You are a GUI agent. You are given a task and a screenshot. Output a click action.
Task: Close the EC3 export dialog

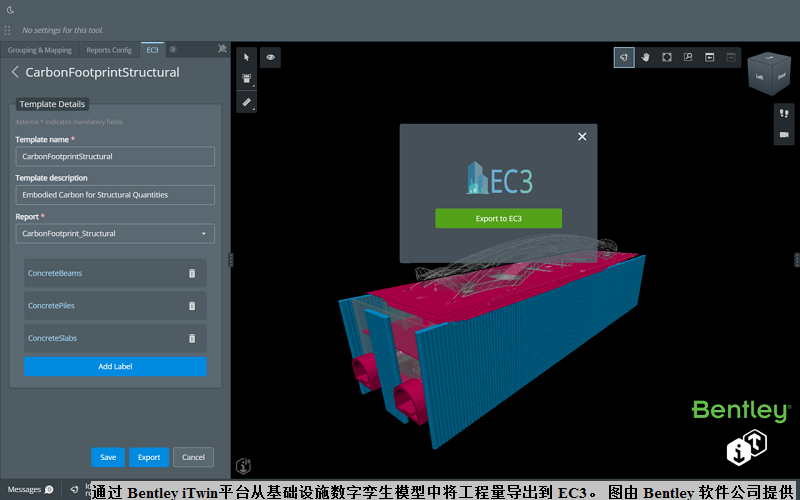582,136
